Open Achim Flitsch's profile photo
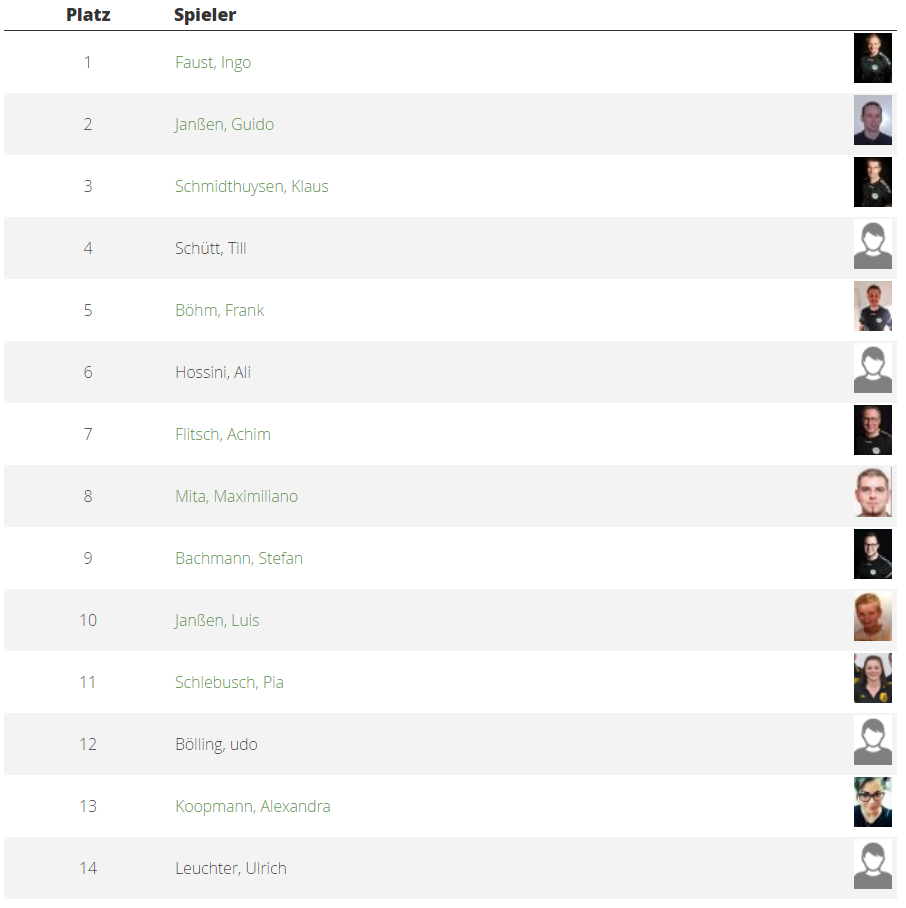 click(x=872, y=430)
